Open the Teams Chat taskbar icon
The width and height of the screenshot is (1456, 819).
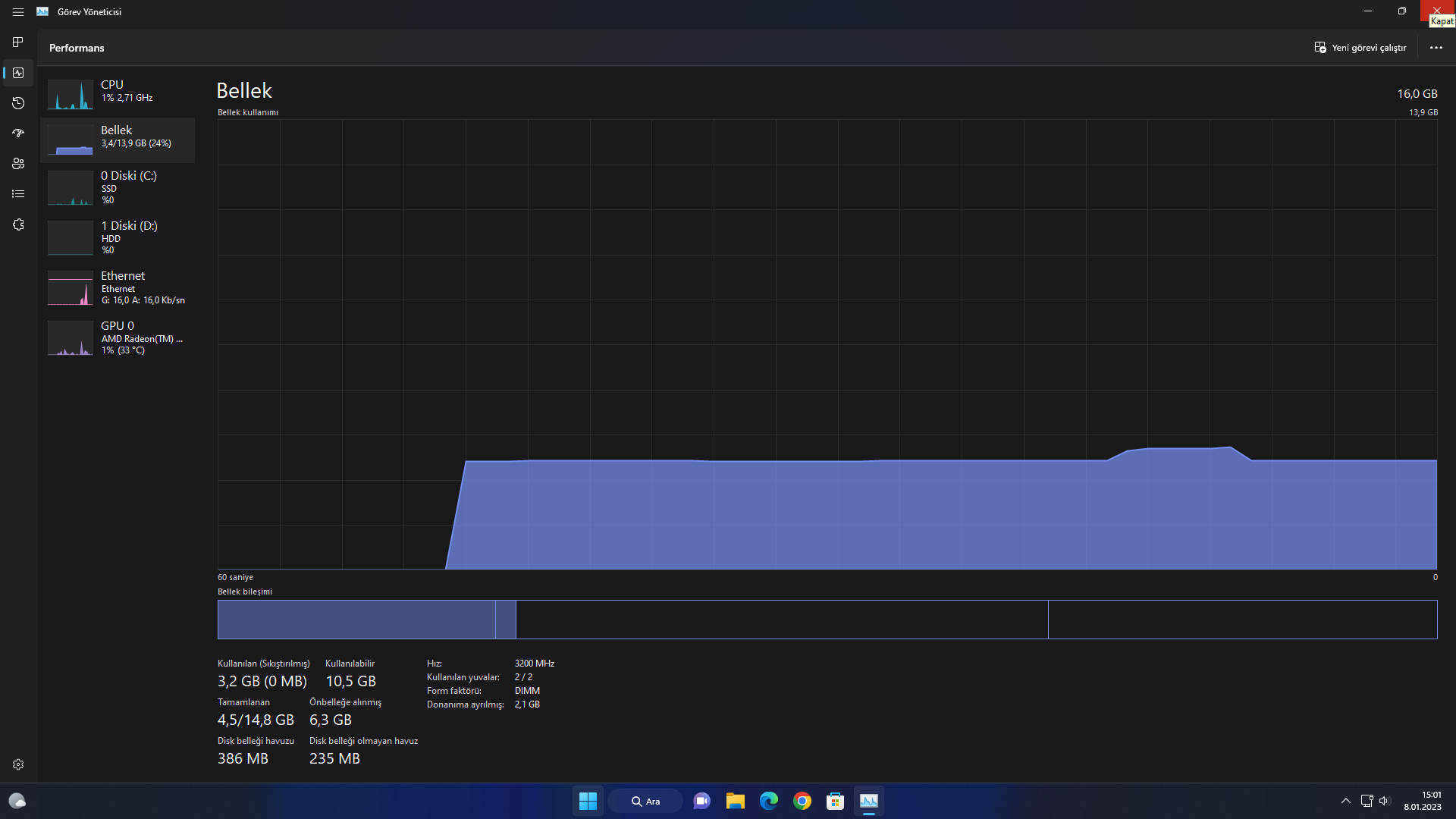coord(702,801)
